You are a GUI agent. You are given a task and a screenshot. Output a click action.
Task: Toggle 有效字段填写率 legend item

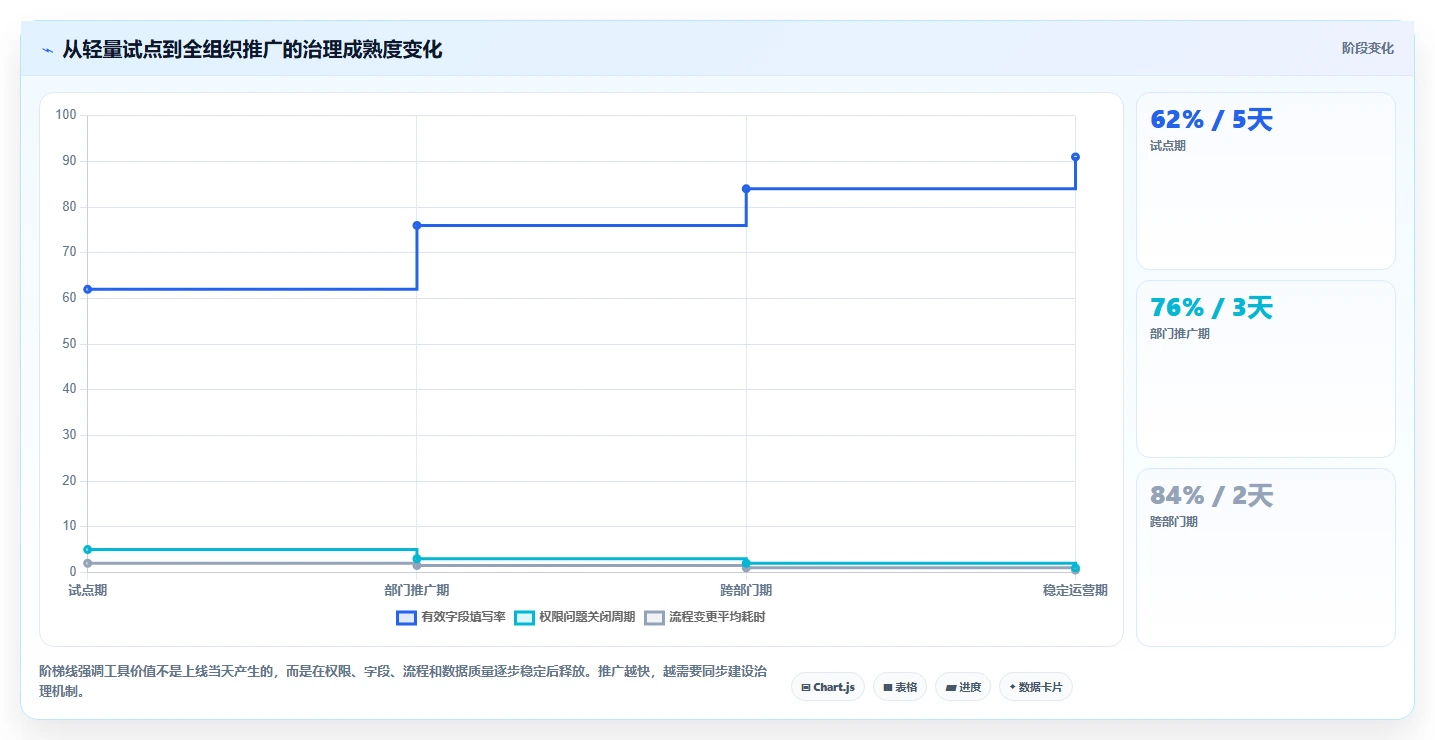point(451,617)
